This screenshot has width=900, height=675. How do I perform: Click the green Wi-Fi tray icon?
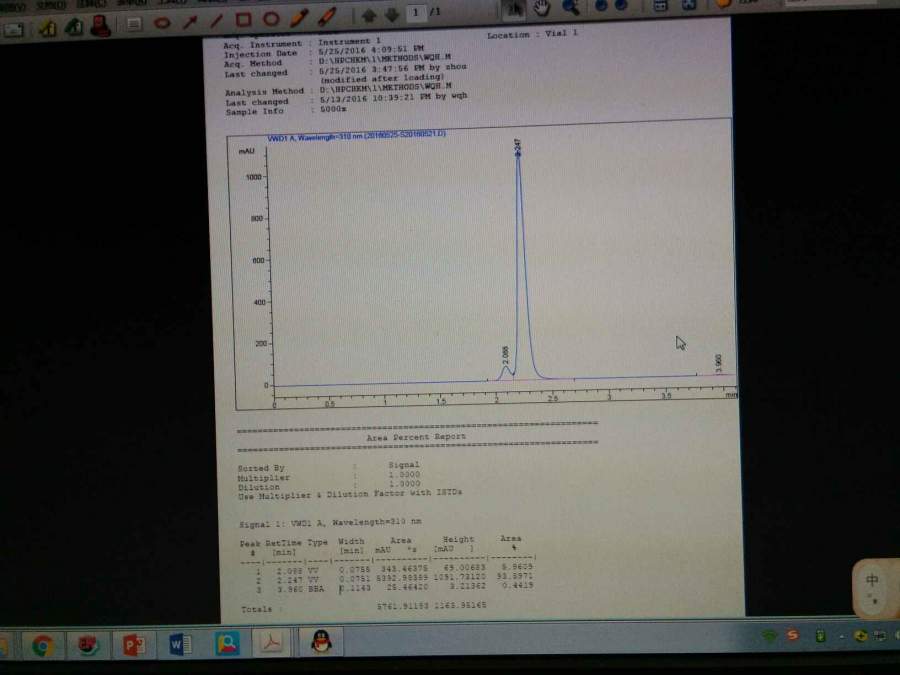769,636
